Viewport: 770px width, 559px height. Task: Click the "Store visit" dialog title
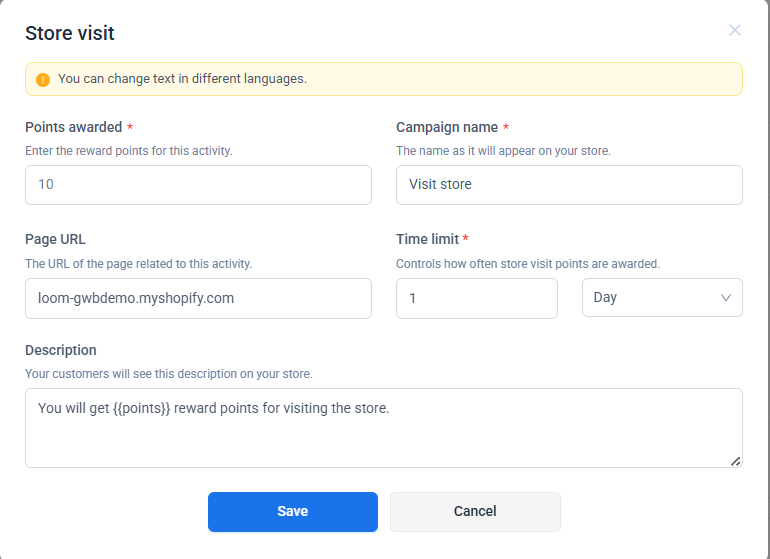70,33
